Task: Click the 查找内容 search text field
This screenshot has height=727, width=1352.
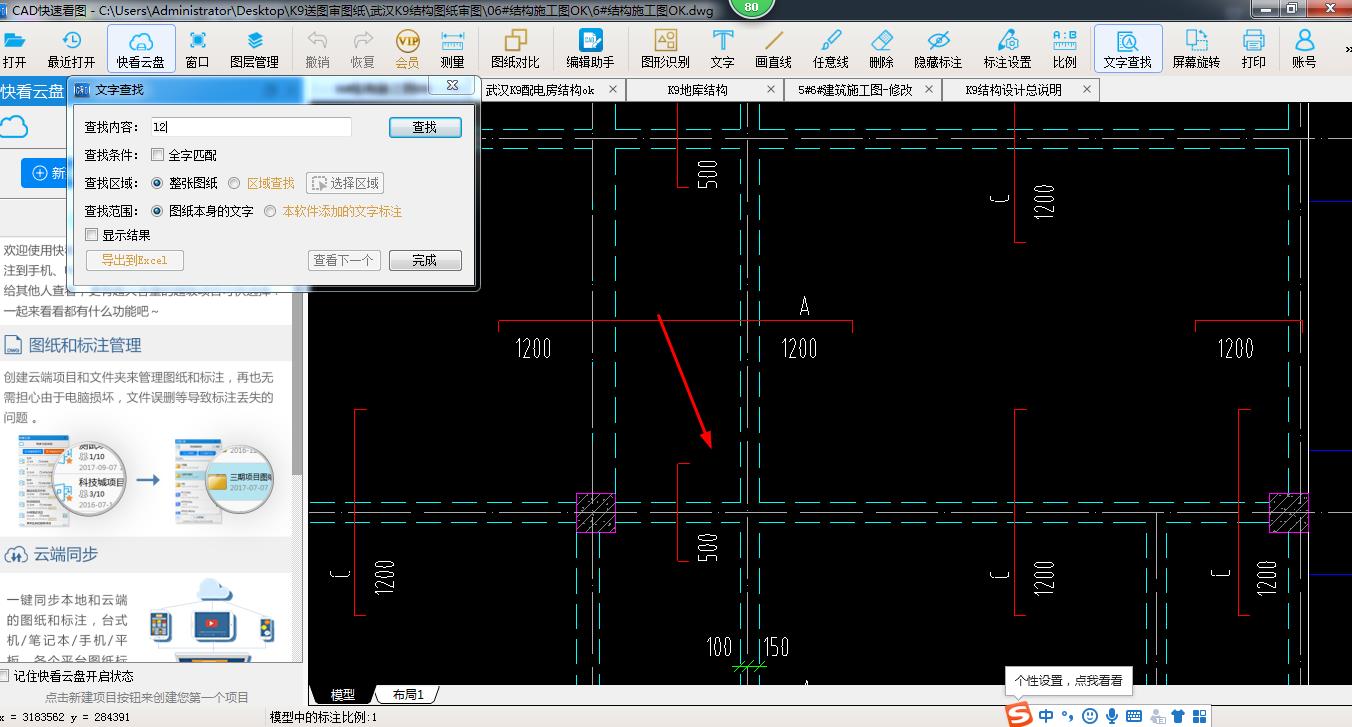Action: pos(251,127)
